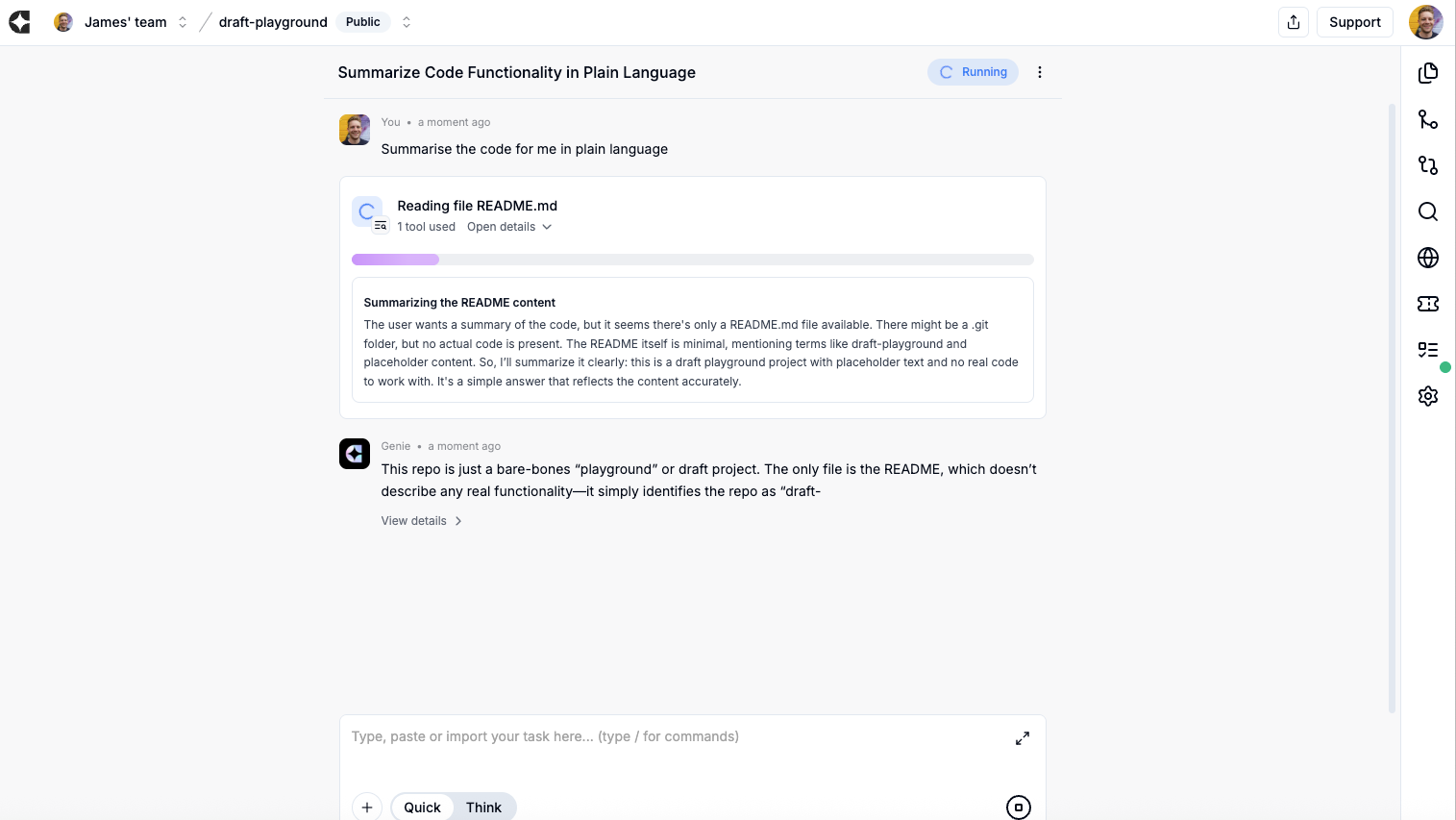Open the James' team switcher dropdown
The image size is (1456, 820).
[183, 22]
